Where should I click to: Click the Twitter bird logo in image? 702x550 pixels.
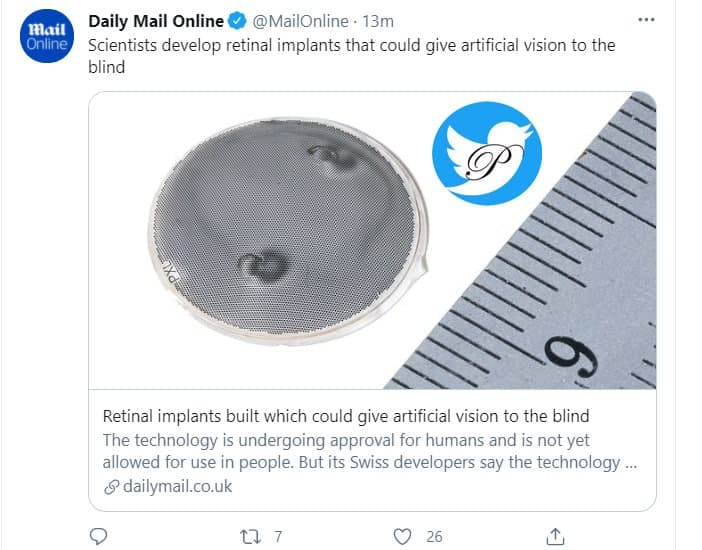pyautogui.click(x=486, y=153)
